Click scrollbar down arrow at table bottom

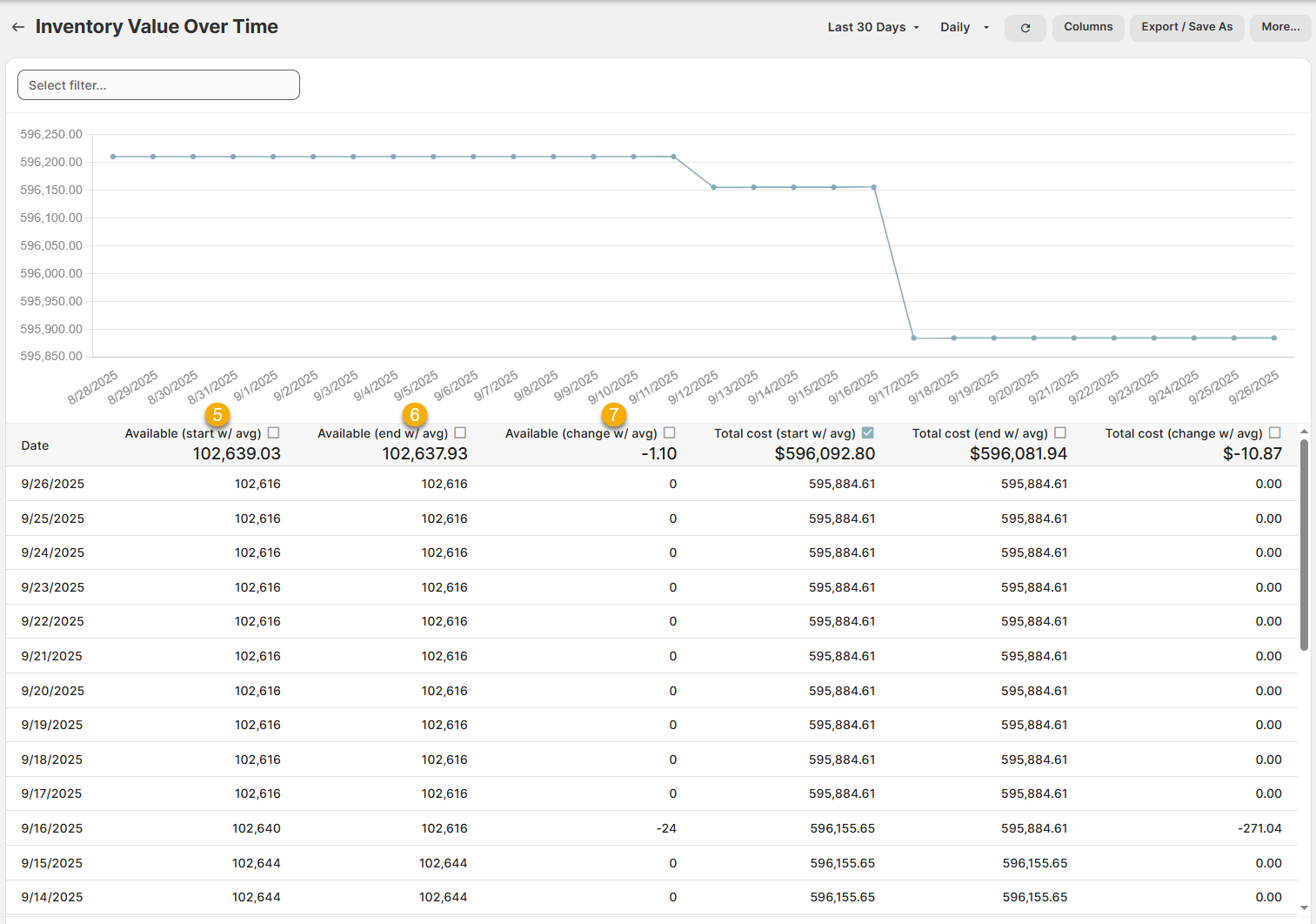point(1304,907)
